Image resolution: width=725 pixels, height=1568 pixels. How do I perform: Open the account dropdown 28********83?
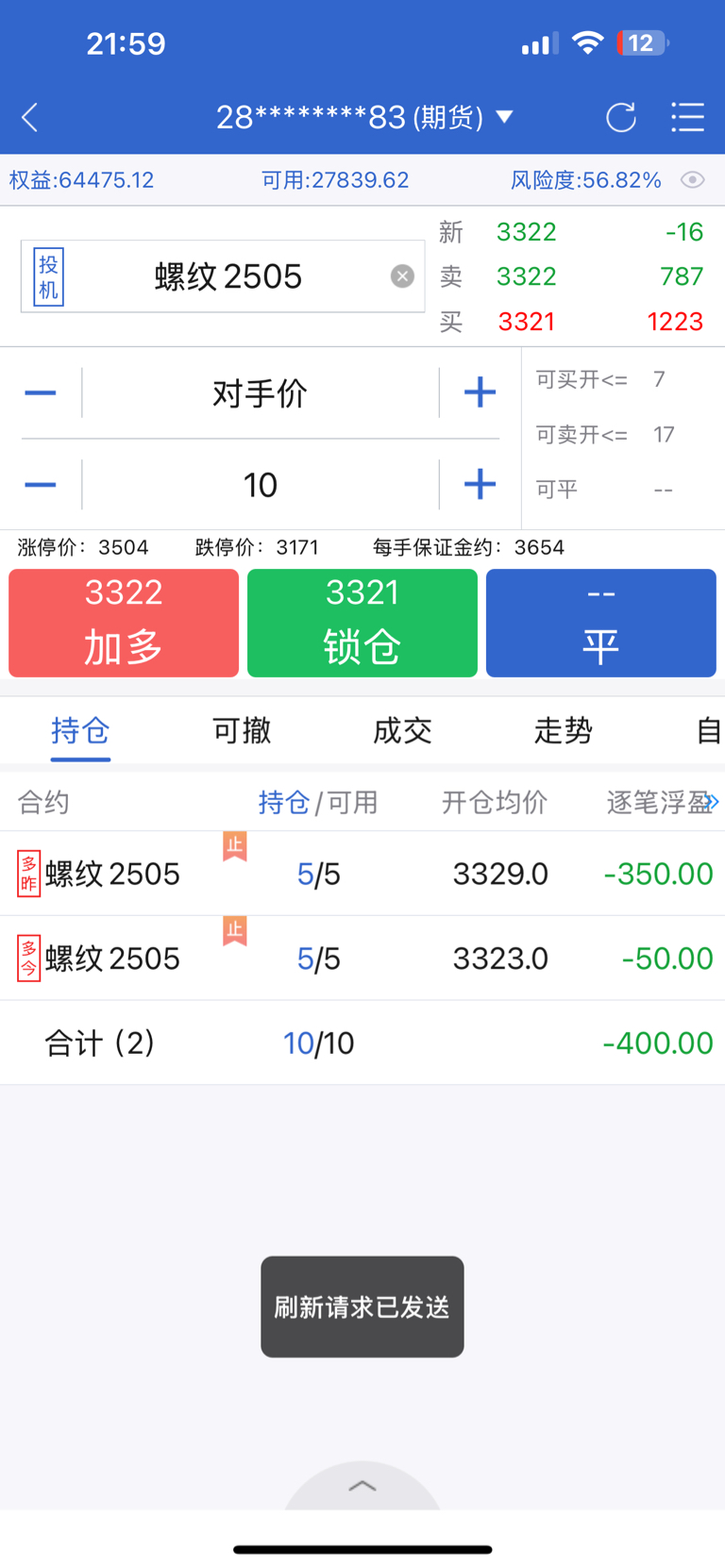364,117
